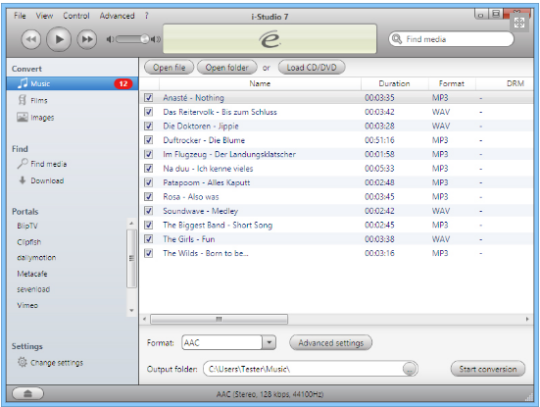This screenshot has width=540, height=407.
Task: Uncheck Anasté - Nothing checkbox
Action: 148,98
